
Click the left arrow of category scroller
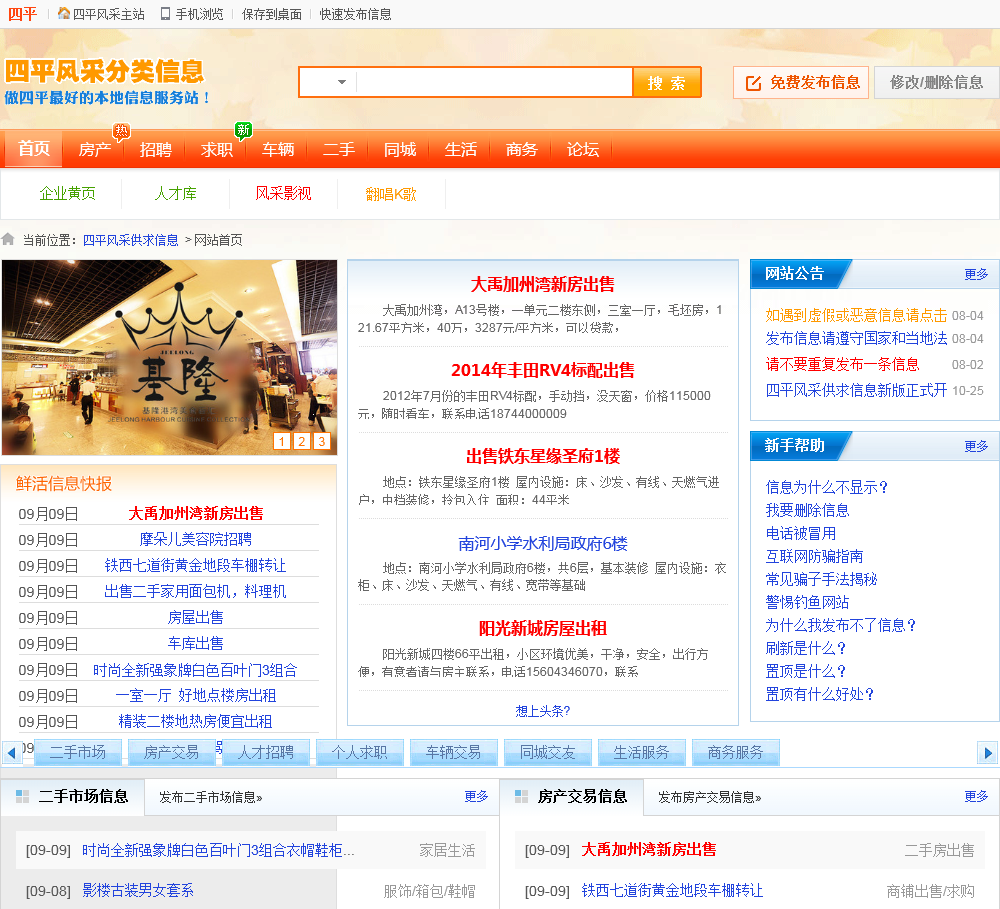coord(11,753)
